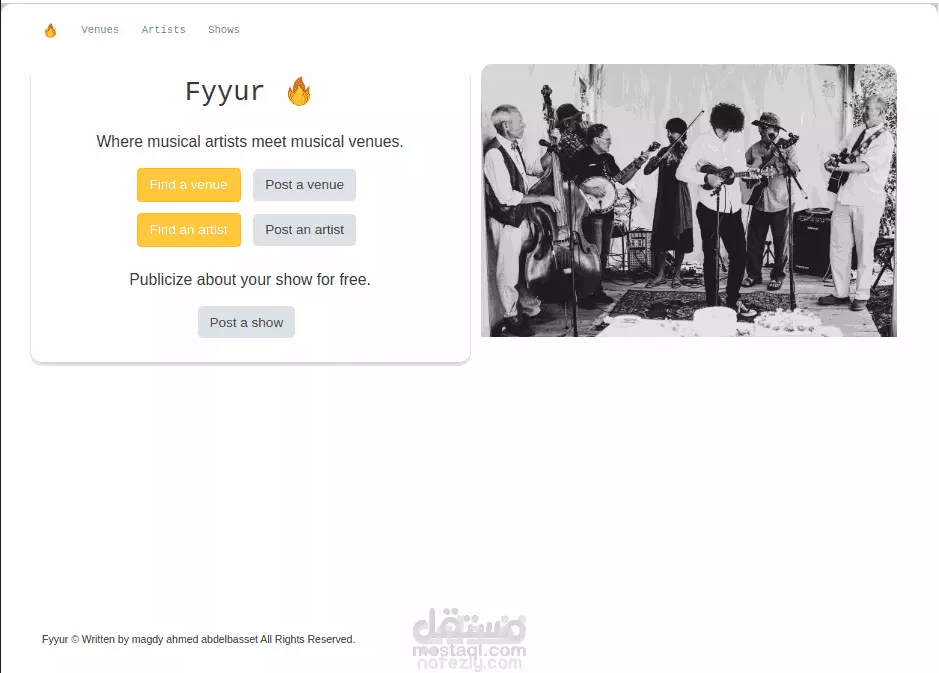The image size is (939, 673).
Task: Choose the Post a venue button
Action: click(x=304, y=185)
